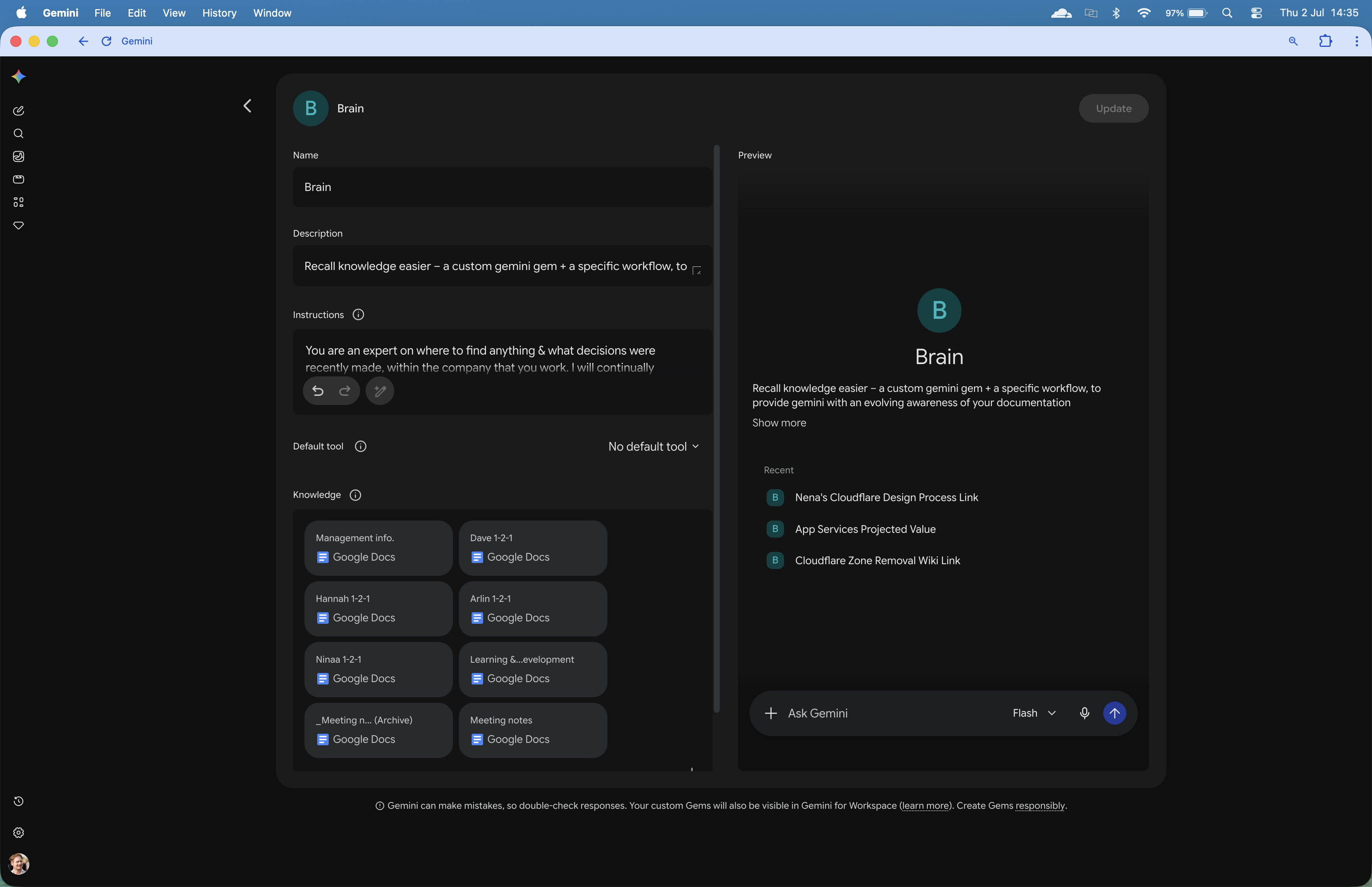
Task: Open the sidebar icon below search
Action: 18,157
